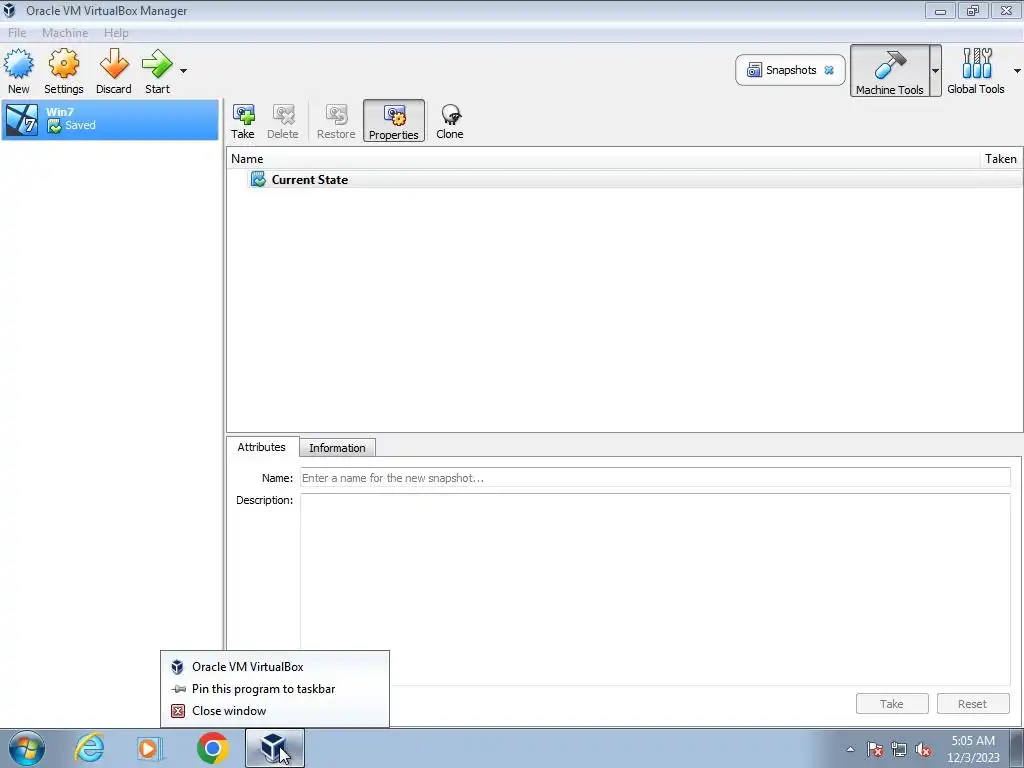Focus the snapshot Name input field
1024x768 pixels.
(x=655, y=478)
